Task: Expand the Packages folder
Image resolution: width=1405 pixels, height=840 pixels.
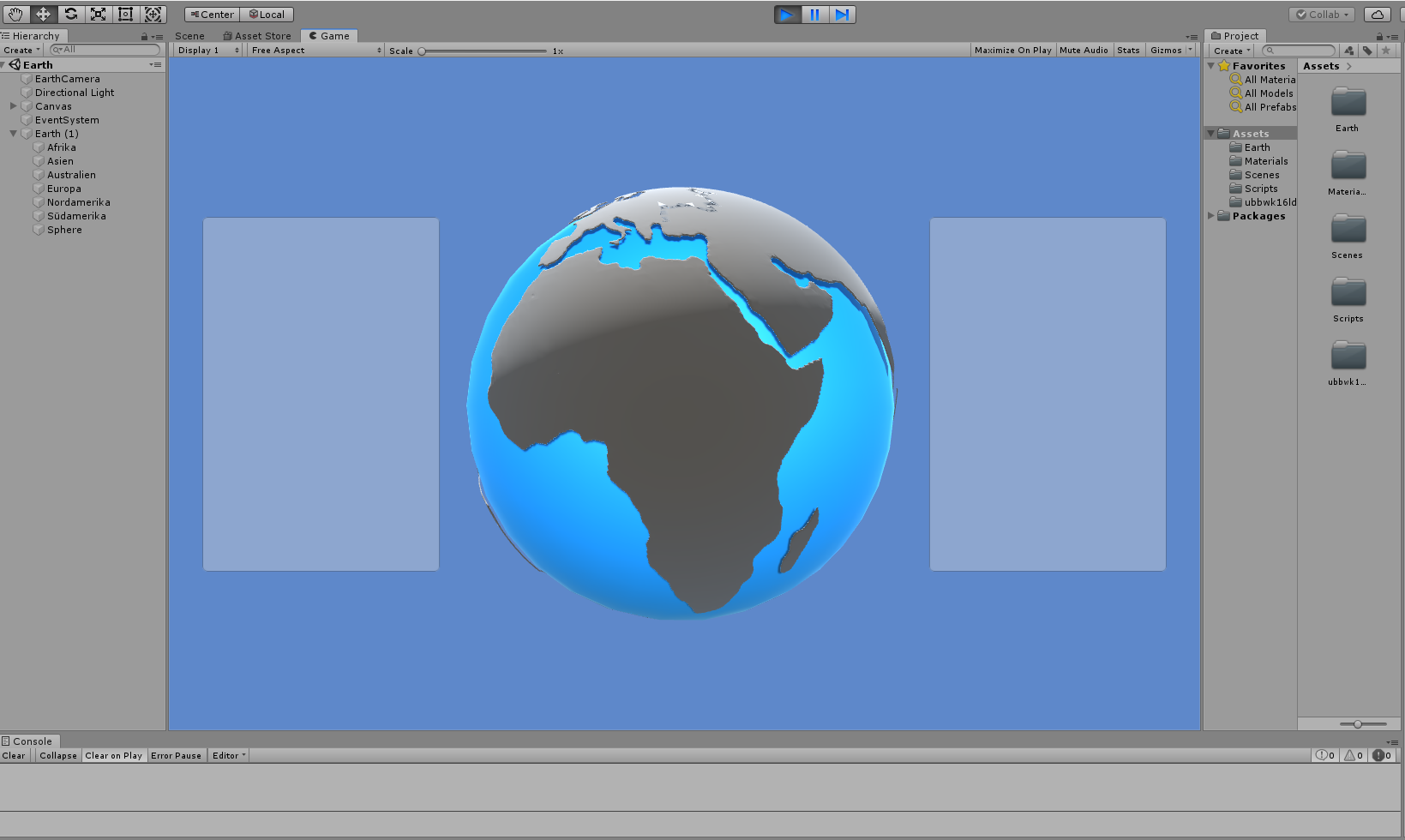Action: 1211,216
